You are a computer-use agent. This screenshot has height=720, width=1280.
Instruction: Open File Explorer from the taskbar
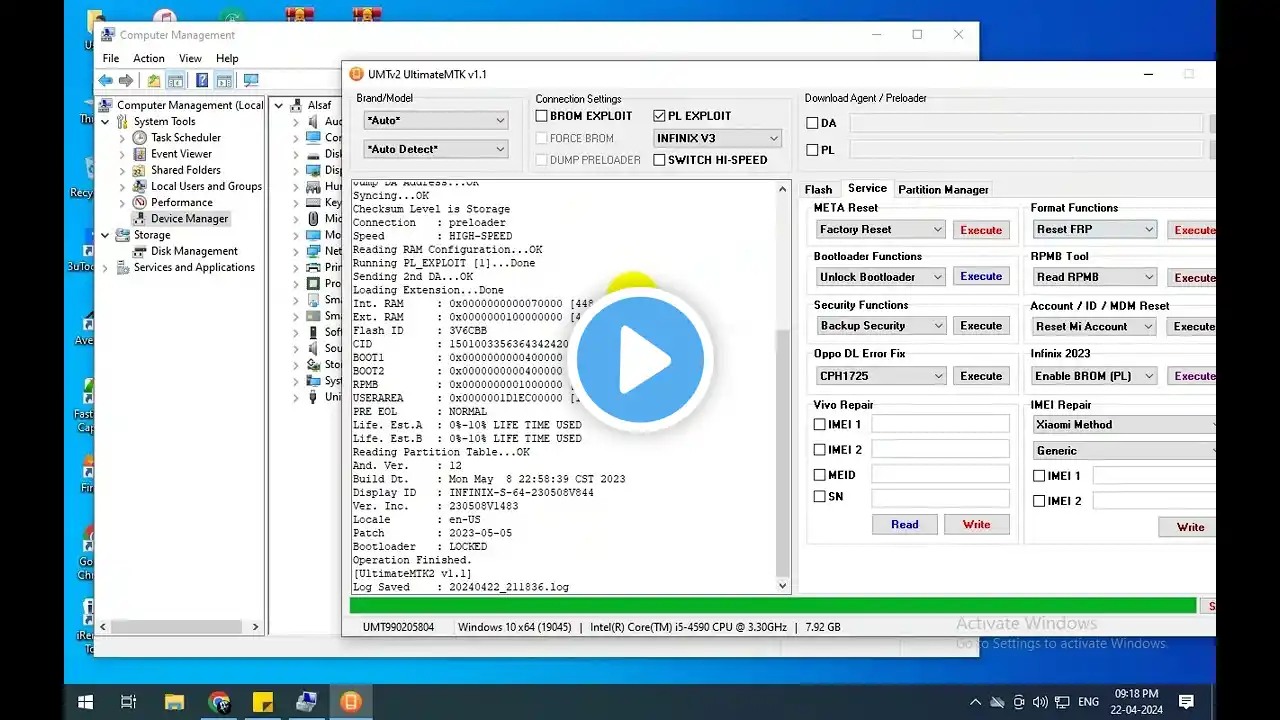tap(174, 702)
